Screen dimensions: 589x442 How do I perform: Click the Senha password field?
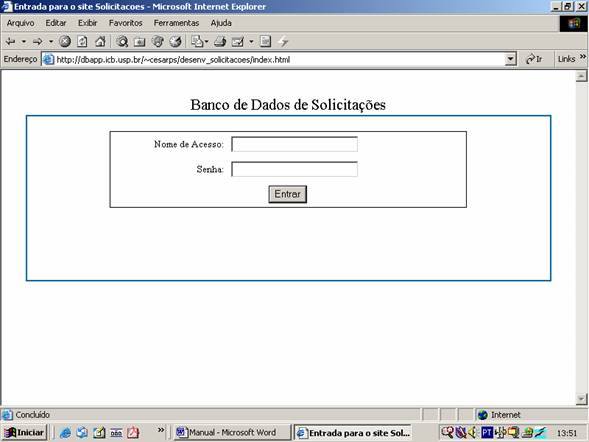coord(294,169)
